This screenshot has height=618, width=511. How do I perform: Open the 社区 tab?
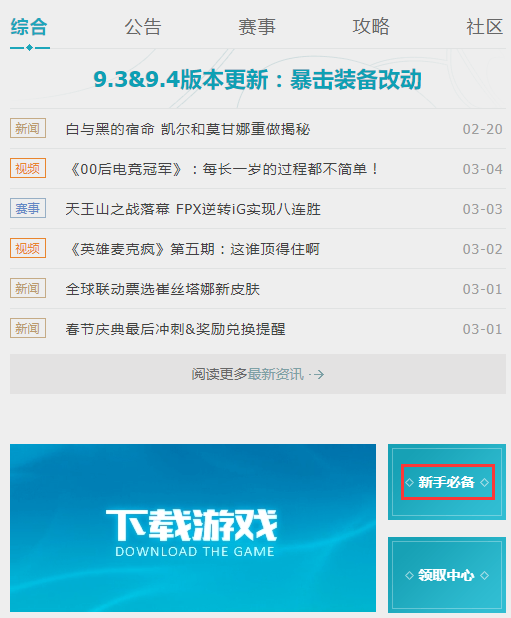(x=485, y=27)
